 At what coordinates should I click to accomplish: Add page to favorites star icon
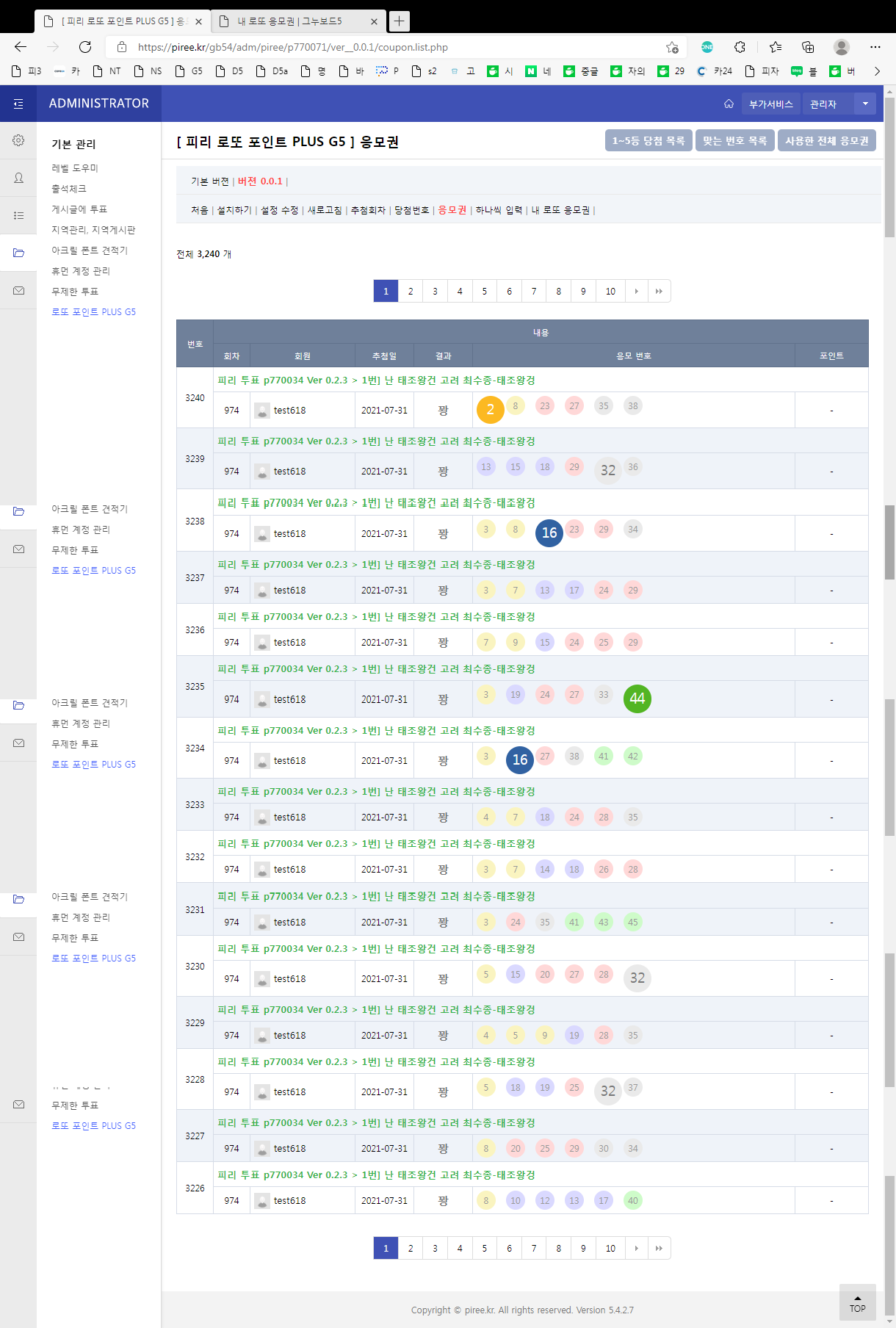pos(671,47)
